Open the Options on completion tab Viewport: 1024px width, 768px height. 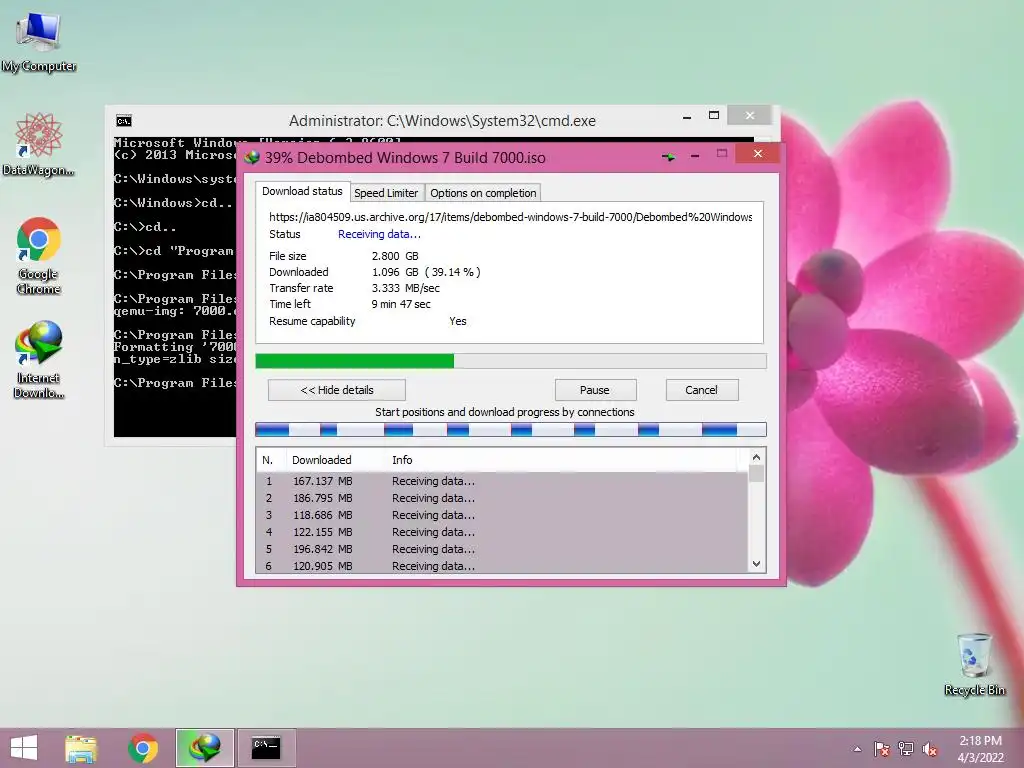[x=483, y=193]
